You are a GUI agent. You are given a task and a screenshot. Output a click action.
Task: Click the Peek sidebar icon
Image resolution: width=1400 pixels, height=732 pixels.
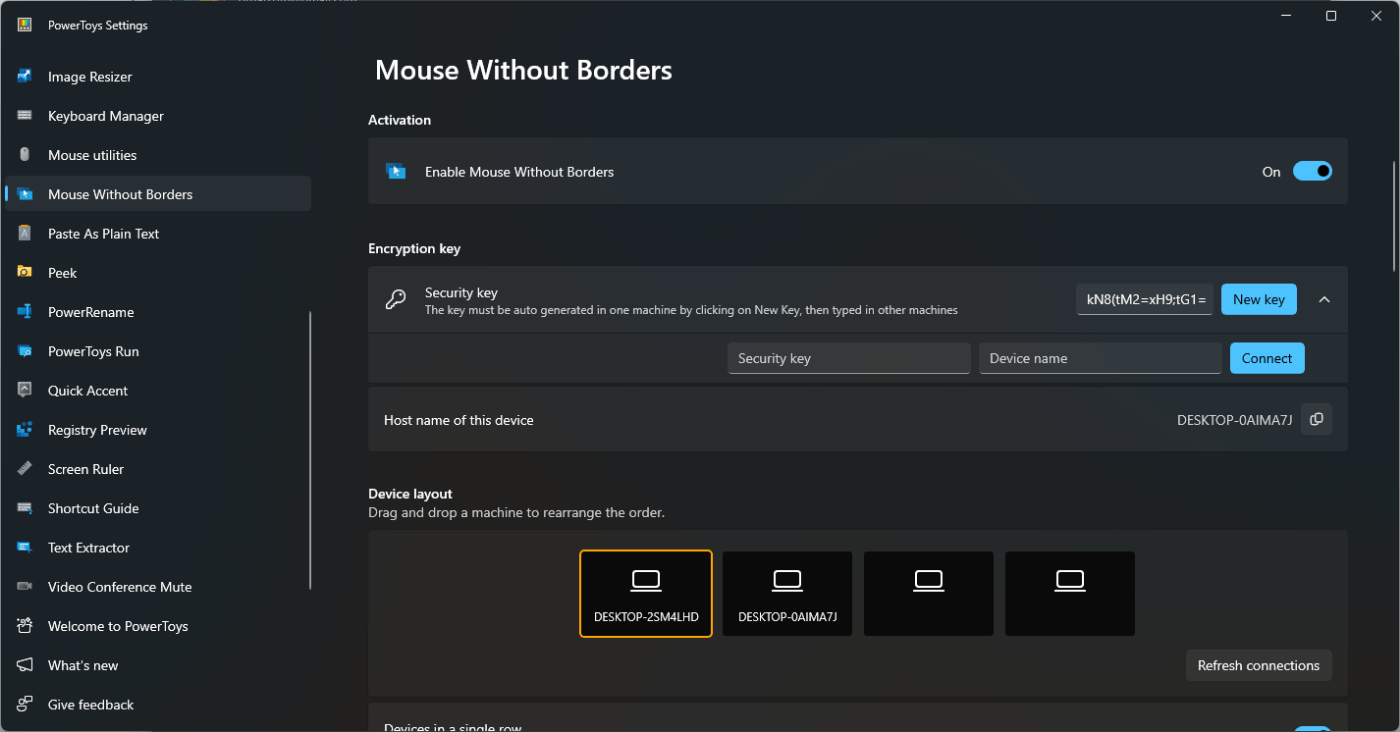click(x=25, y=272)
